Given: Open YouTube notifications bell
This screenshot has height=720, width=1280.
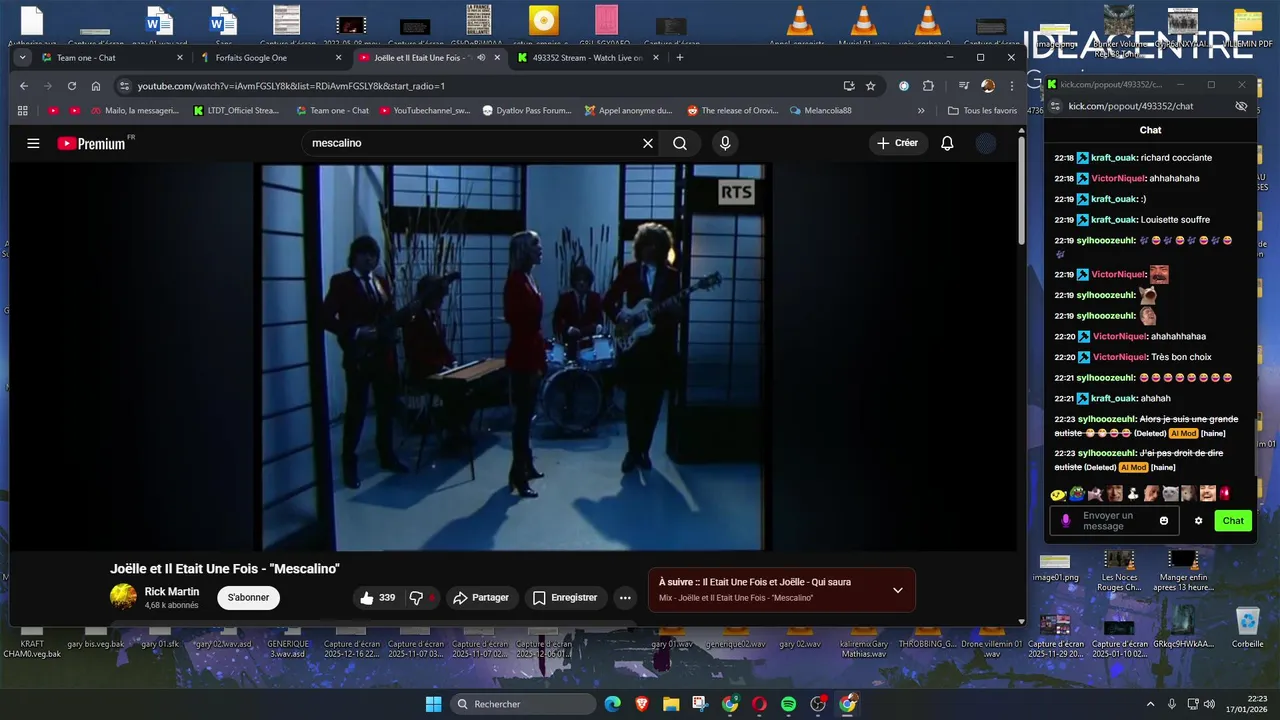Looking at the screenshot, I should click(x=947, y=143).
